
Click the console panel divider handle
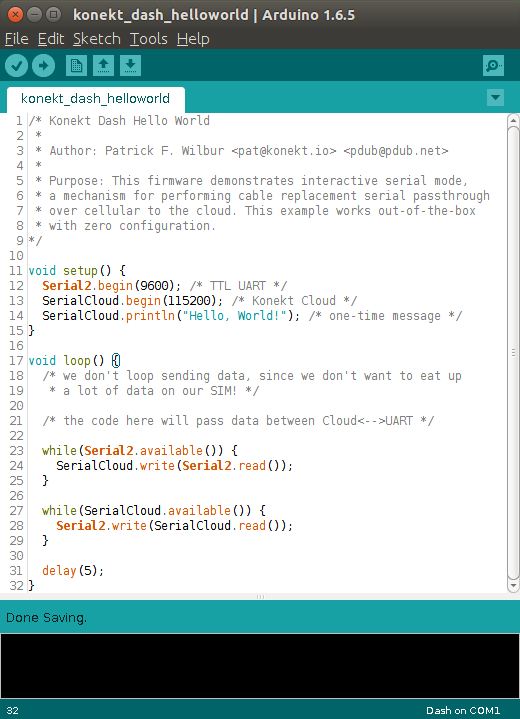tap(260, 597)
